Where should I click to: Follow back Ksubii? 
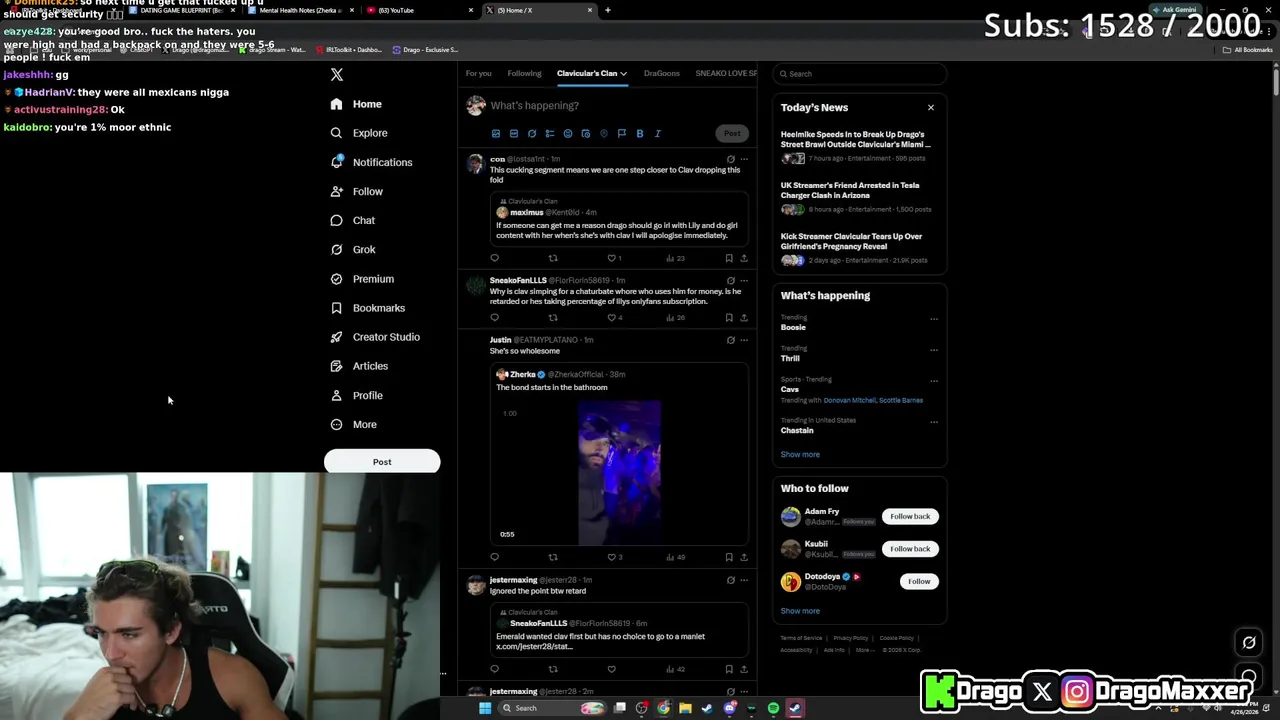pos(910,549)
